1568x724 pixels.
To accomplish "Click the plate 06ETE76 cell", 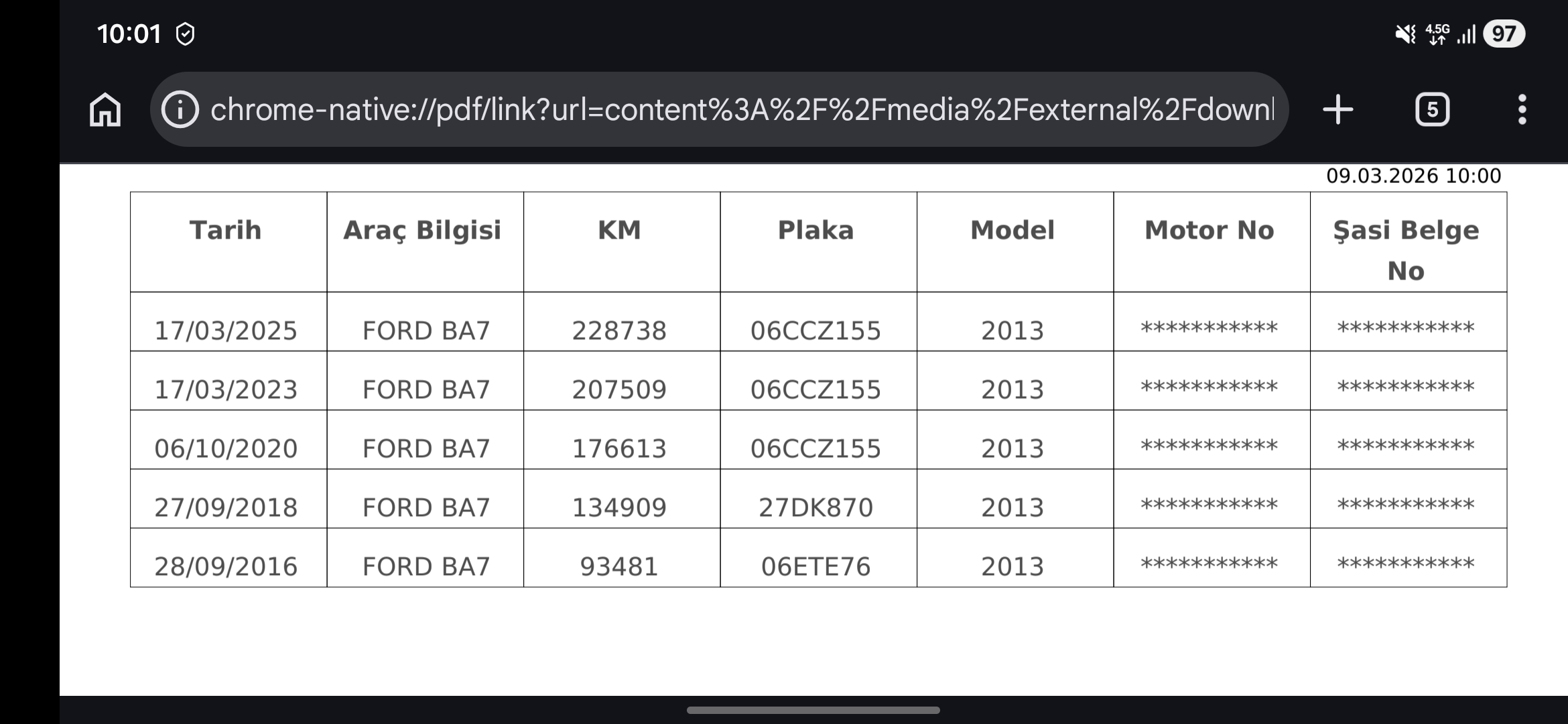I will pos(815,566).
